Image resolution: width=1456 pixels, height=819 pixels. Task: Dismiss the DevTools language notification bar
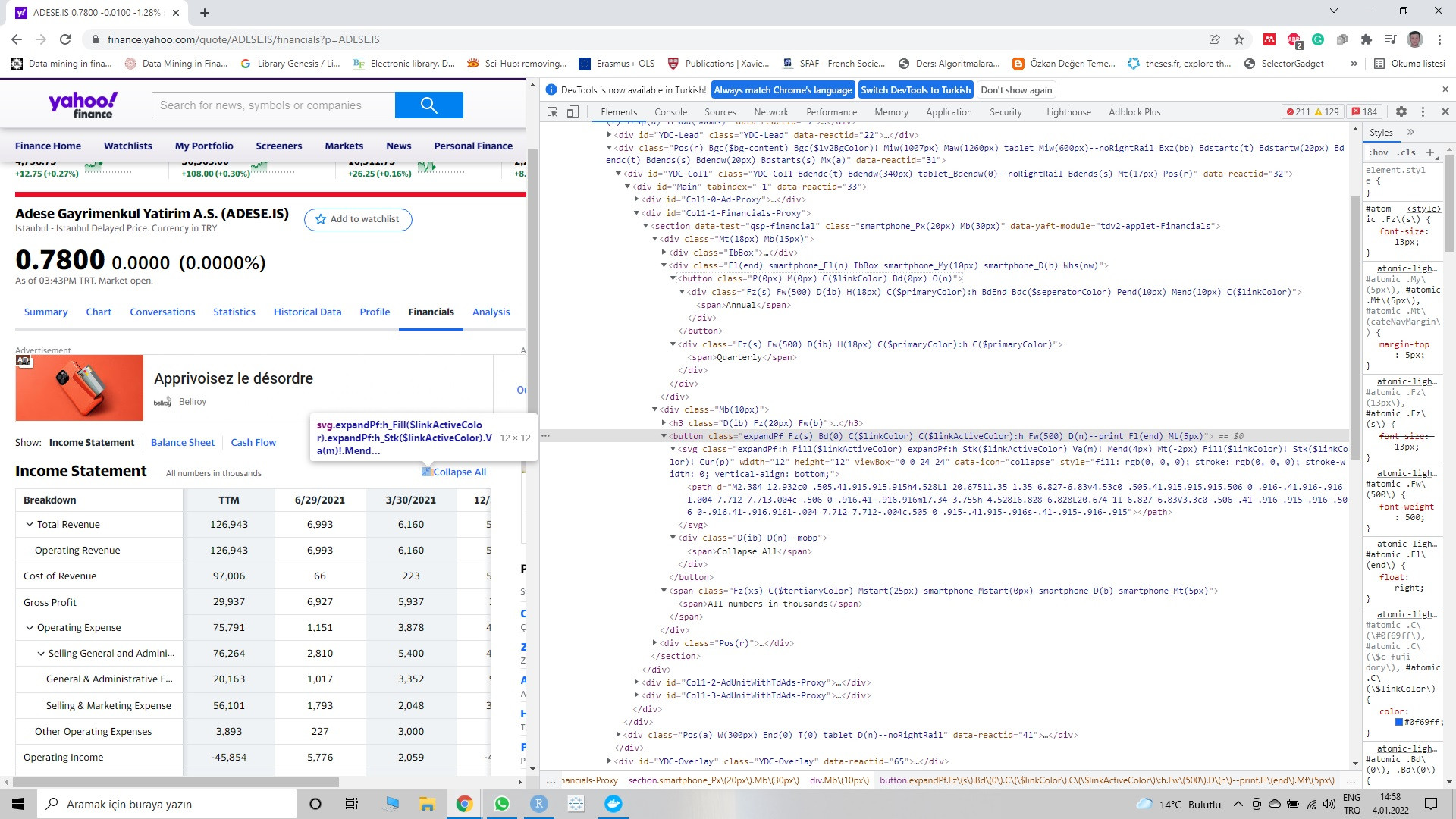[x=1445, y=89]
